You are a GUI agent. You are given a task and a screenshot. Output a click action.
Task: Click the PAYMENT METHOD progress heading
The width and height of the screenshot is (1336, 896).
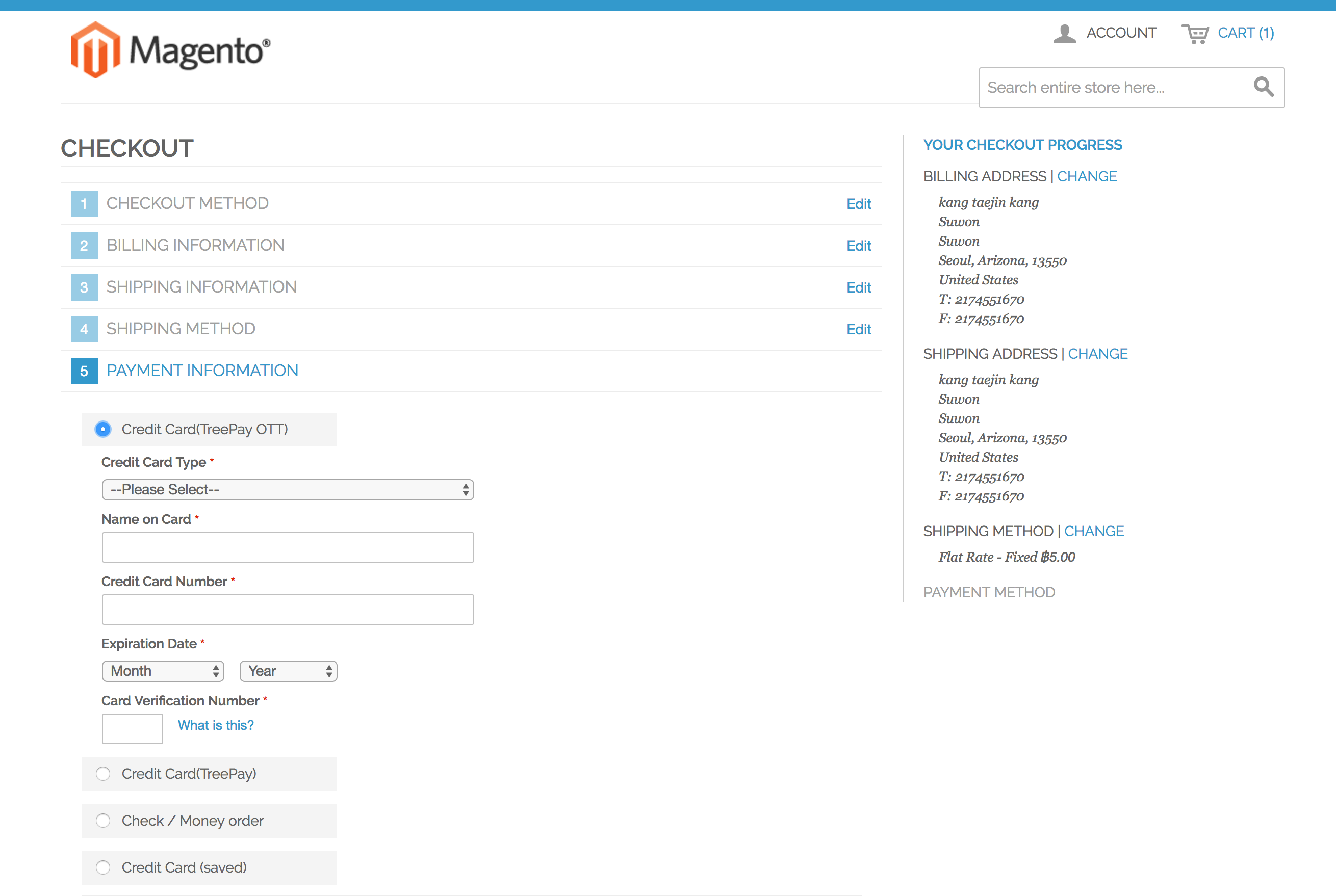click(x=989, y=592)
